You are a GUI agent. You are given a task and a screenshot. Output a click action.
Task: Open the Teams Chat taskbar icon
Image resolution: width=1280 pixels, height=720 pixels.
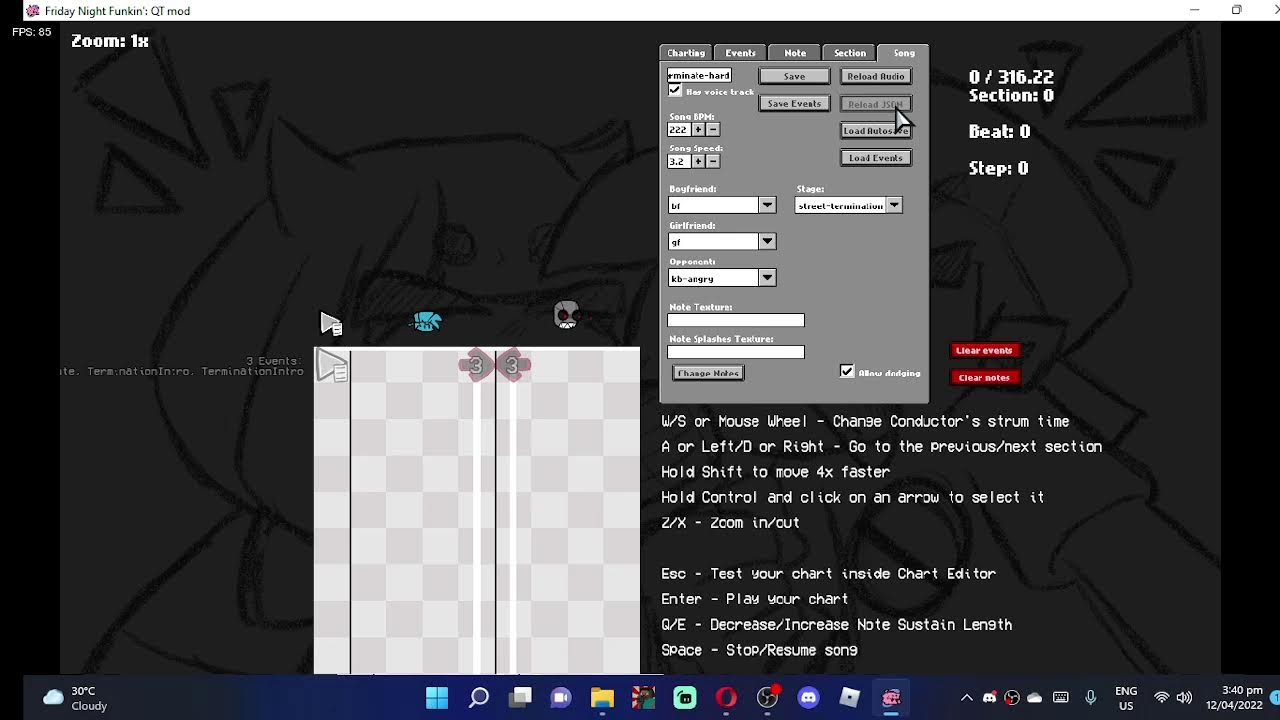(561, 697)
